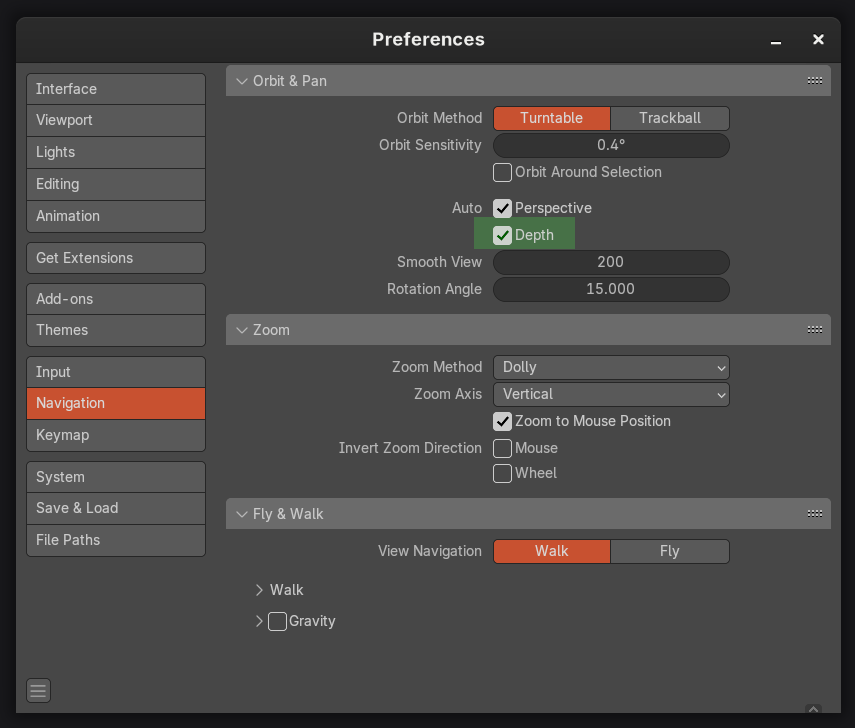Switch to the Viewport section
Viewport: 855px width, 728px height.
coord(116,120)
